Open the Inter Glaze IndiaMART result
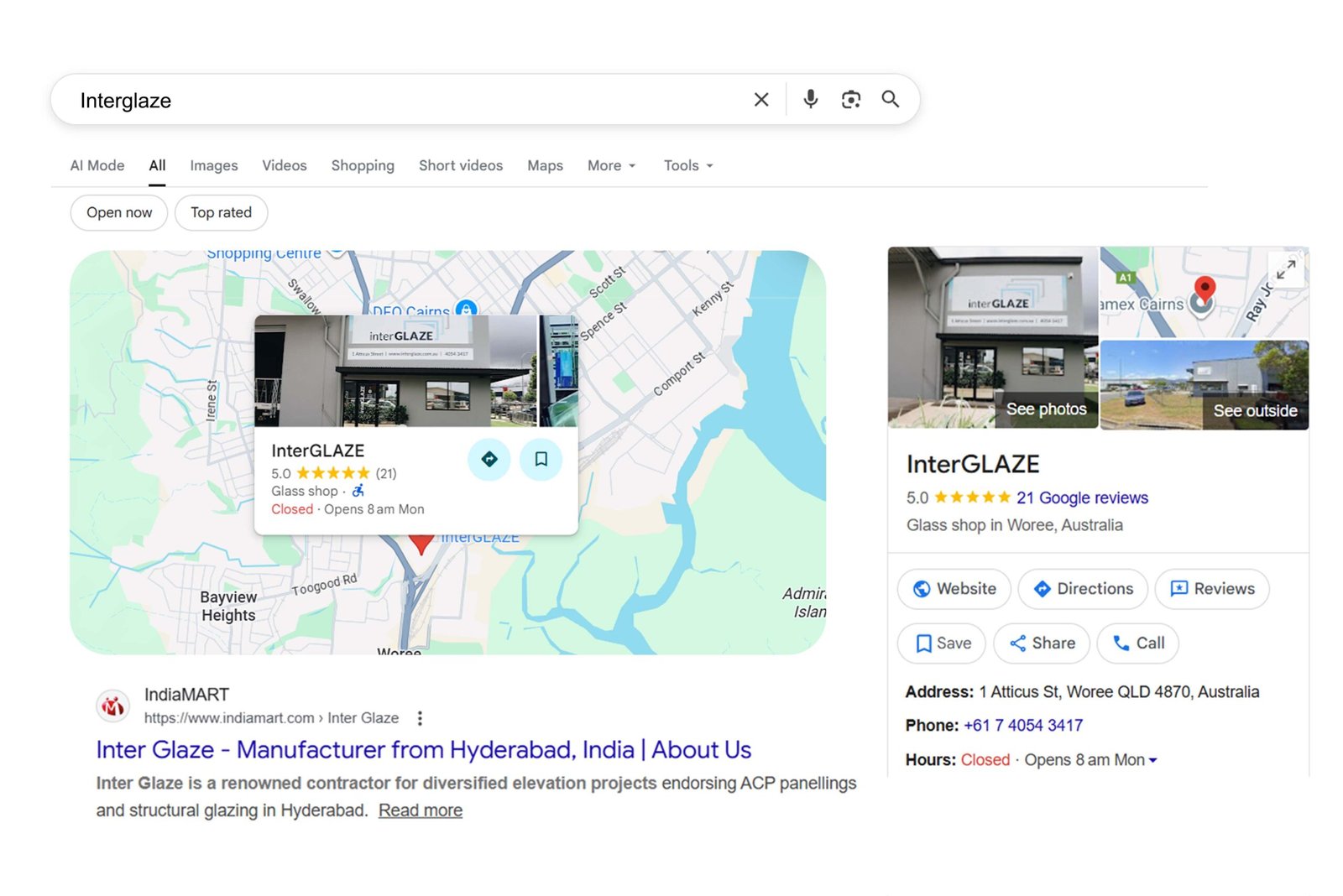The width and height of the screenshot is (1343, 896). [423, 749]
